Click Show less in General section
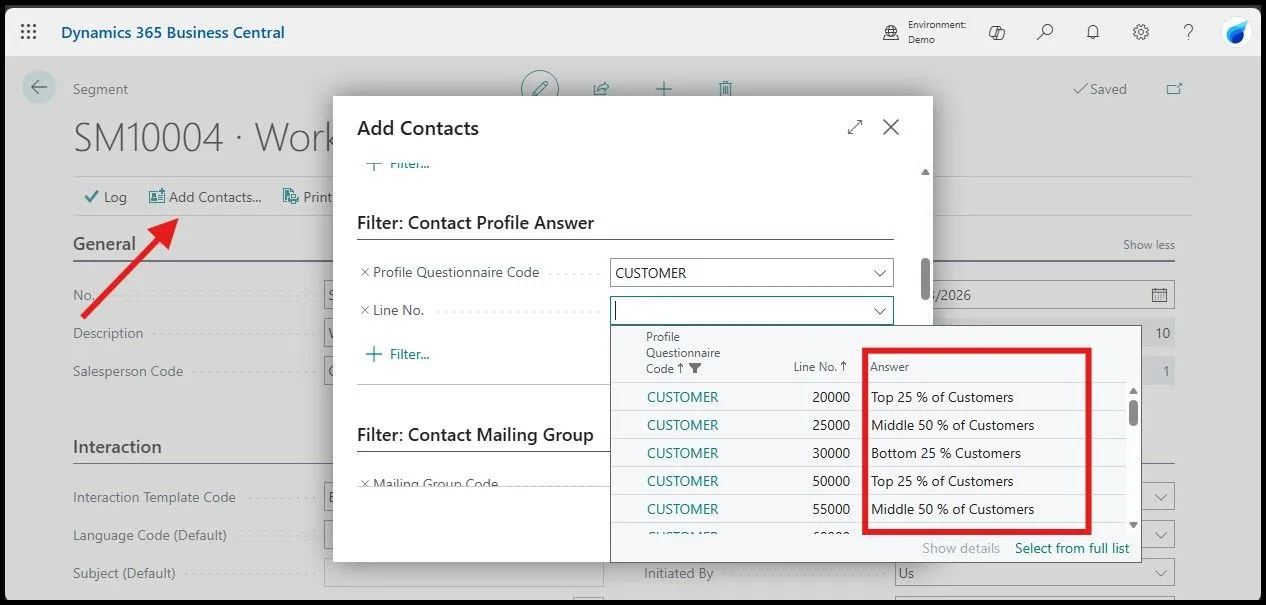The height and width of the screenshot is (605, 1266). click(x=1149, y=245)
